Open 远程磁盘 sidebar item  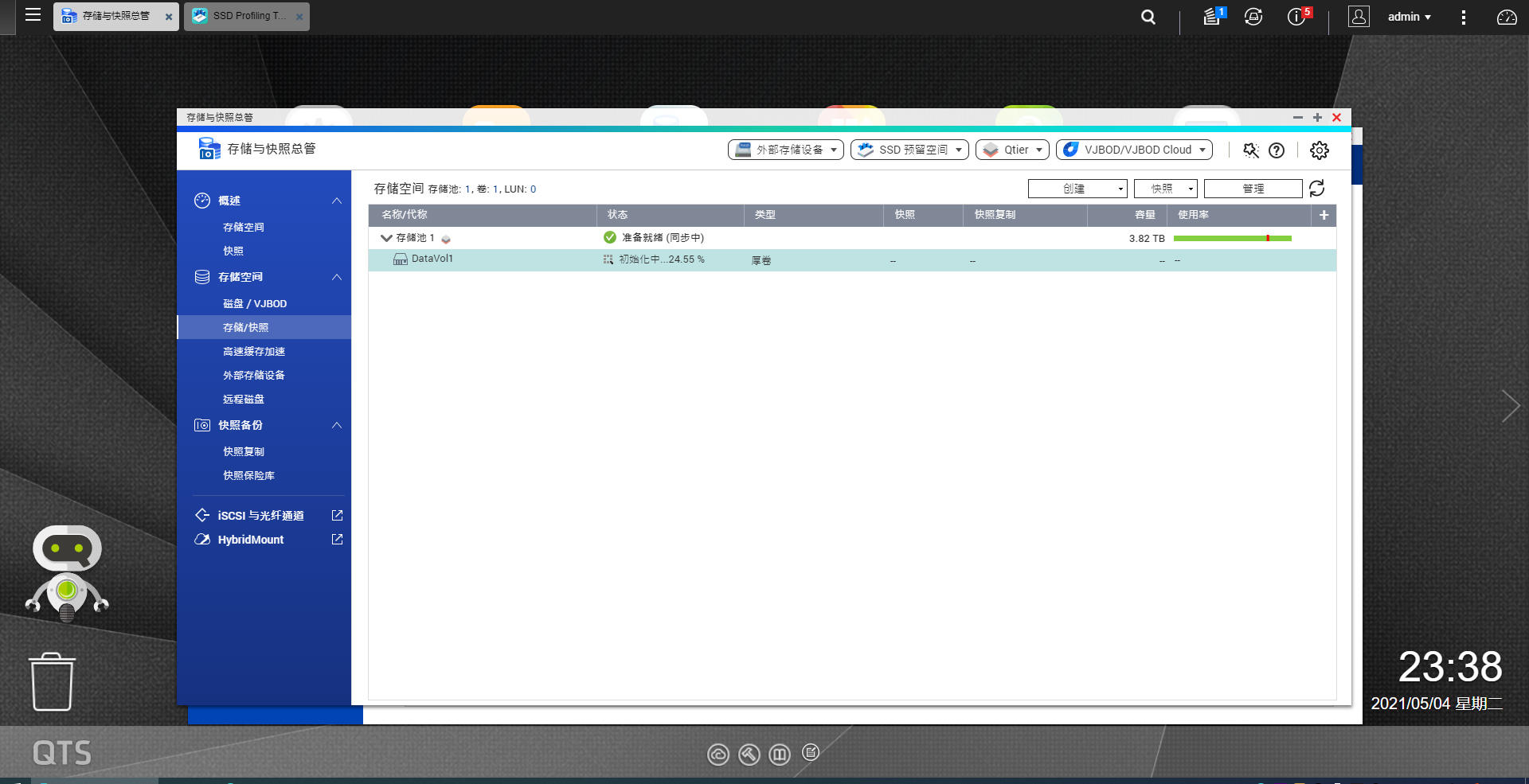click(244, 400)
